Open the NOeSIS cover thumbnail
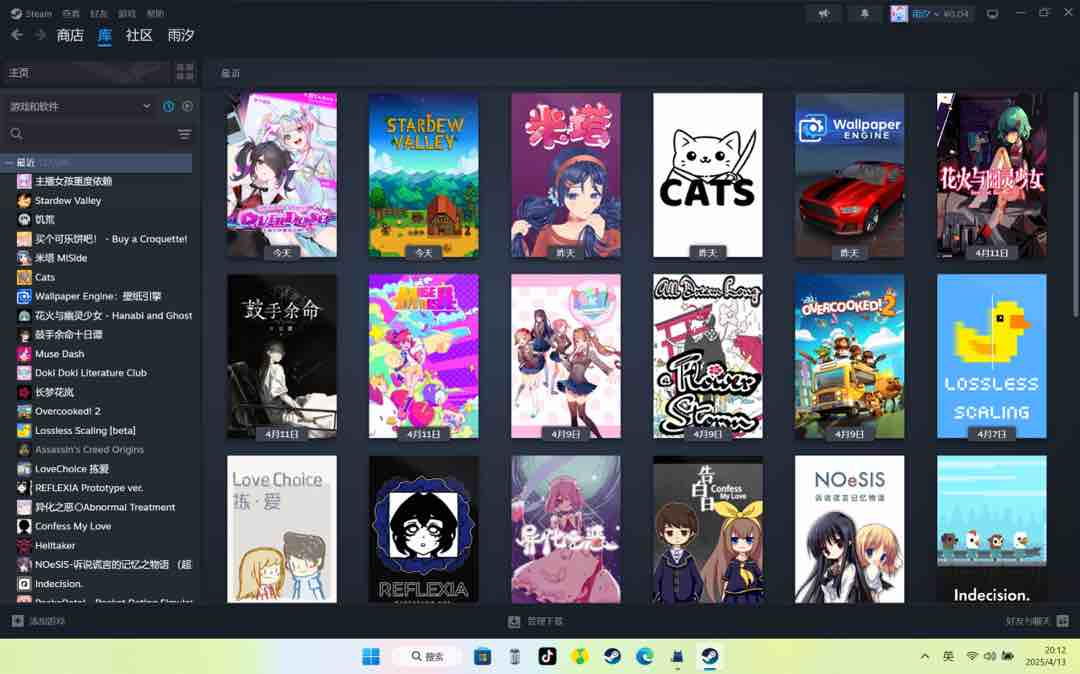The image size is (1080, 674). 849,529
